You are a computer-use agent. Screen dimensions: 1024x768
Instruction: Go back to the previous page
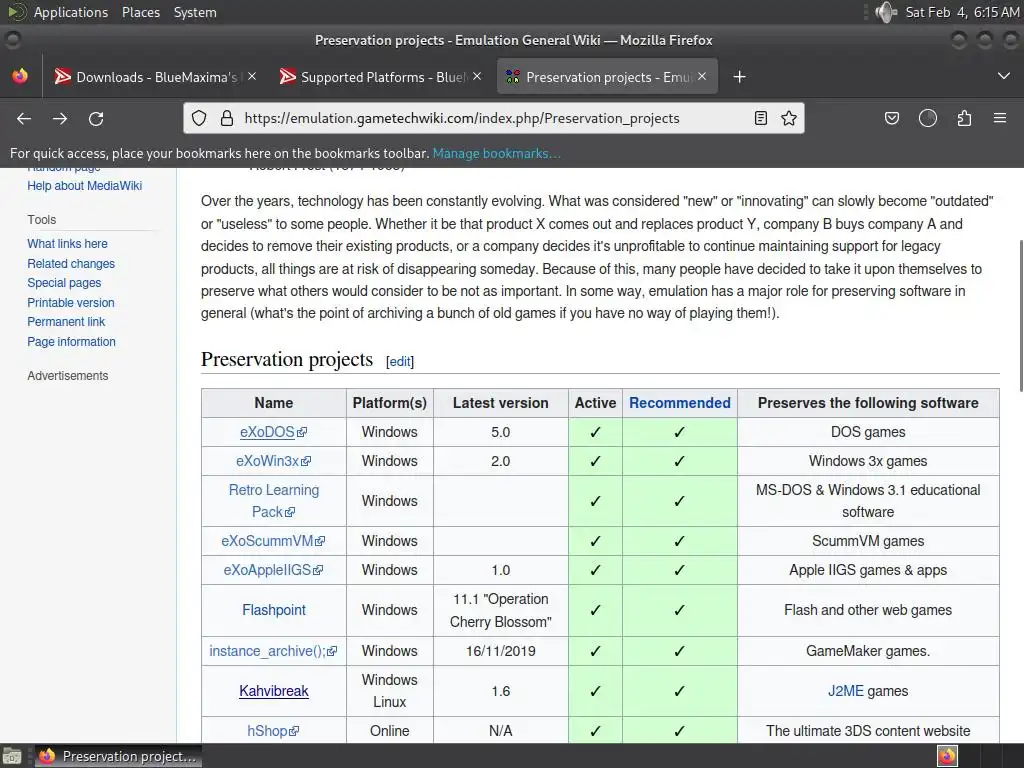click(24, 118)
